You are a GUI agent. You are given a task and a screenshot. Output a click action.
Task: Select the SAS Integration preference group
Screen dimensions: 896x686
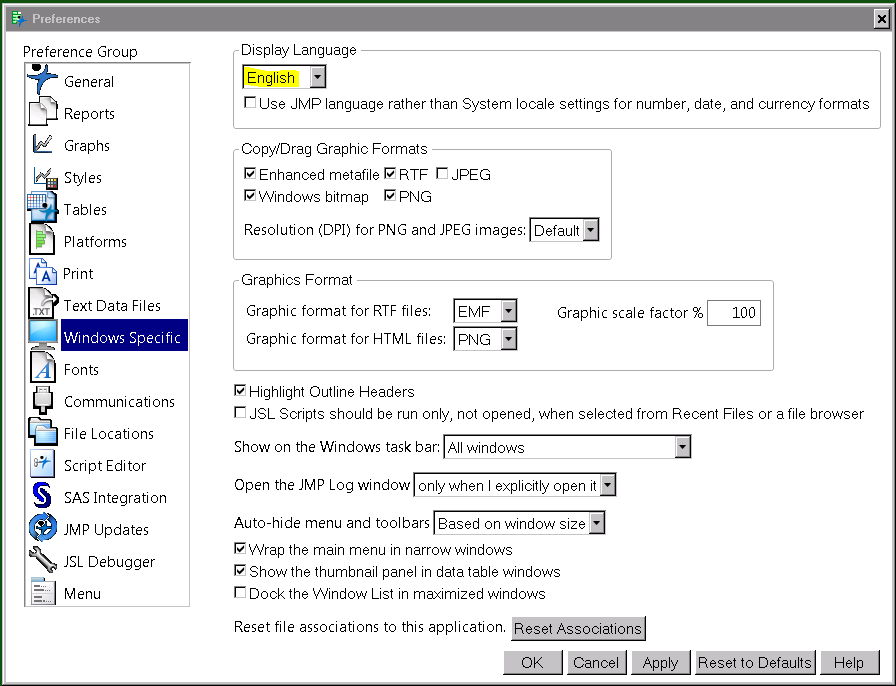(x=115, y=498)
